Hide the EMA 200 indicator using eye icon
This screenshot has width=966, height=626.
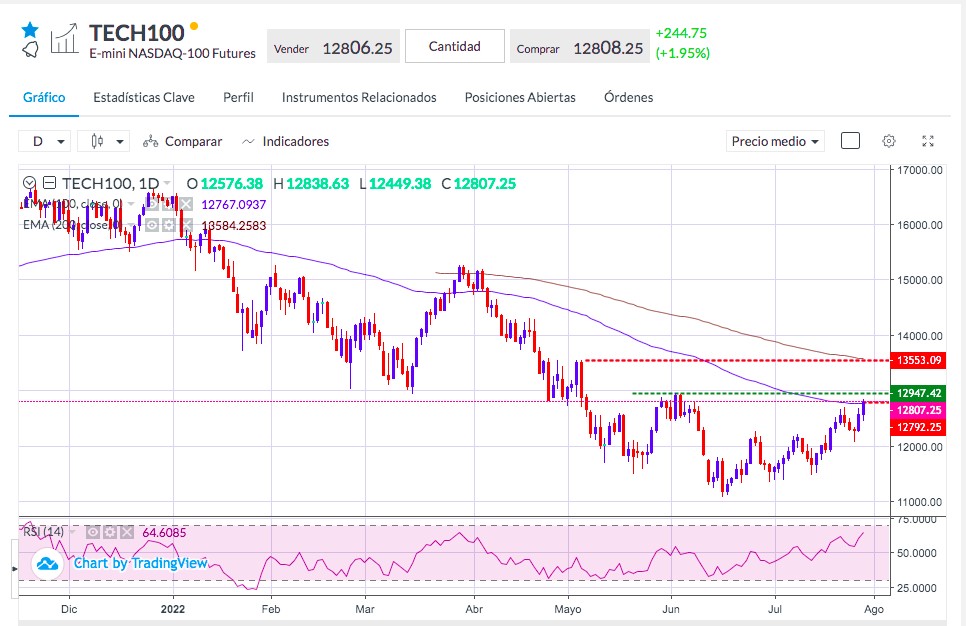(152, 225)
